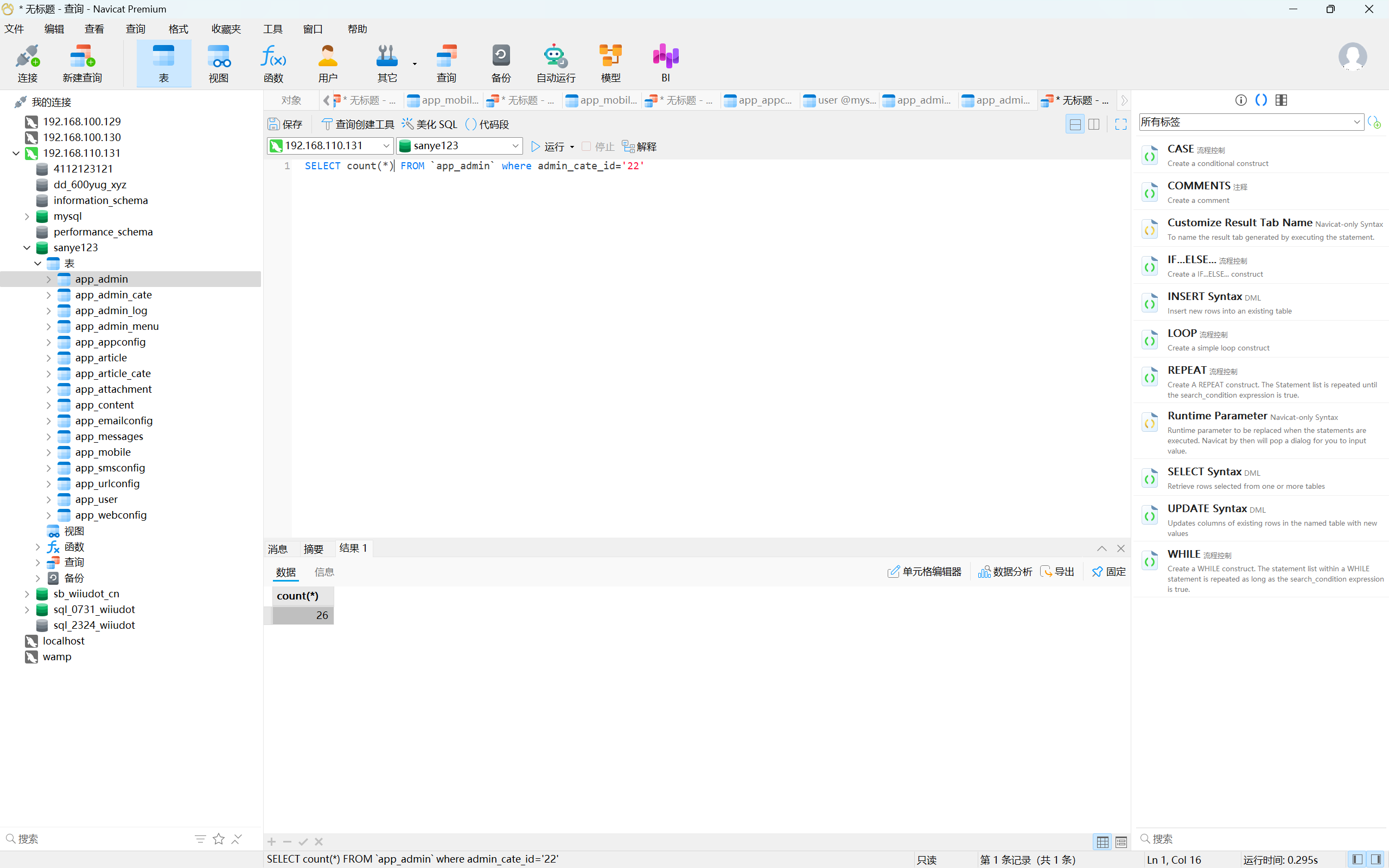This screenshot has width=1389, height=868.
Task: Click the Explain query icon
Action: pos(628,146)
